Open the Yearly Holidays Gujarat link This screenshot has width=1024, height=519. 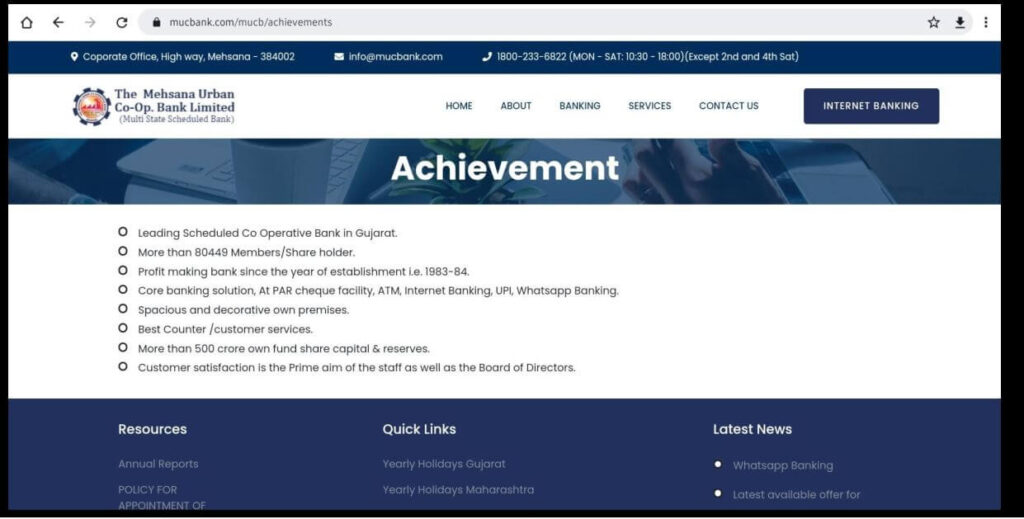[444, 464]
